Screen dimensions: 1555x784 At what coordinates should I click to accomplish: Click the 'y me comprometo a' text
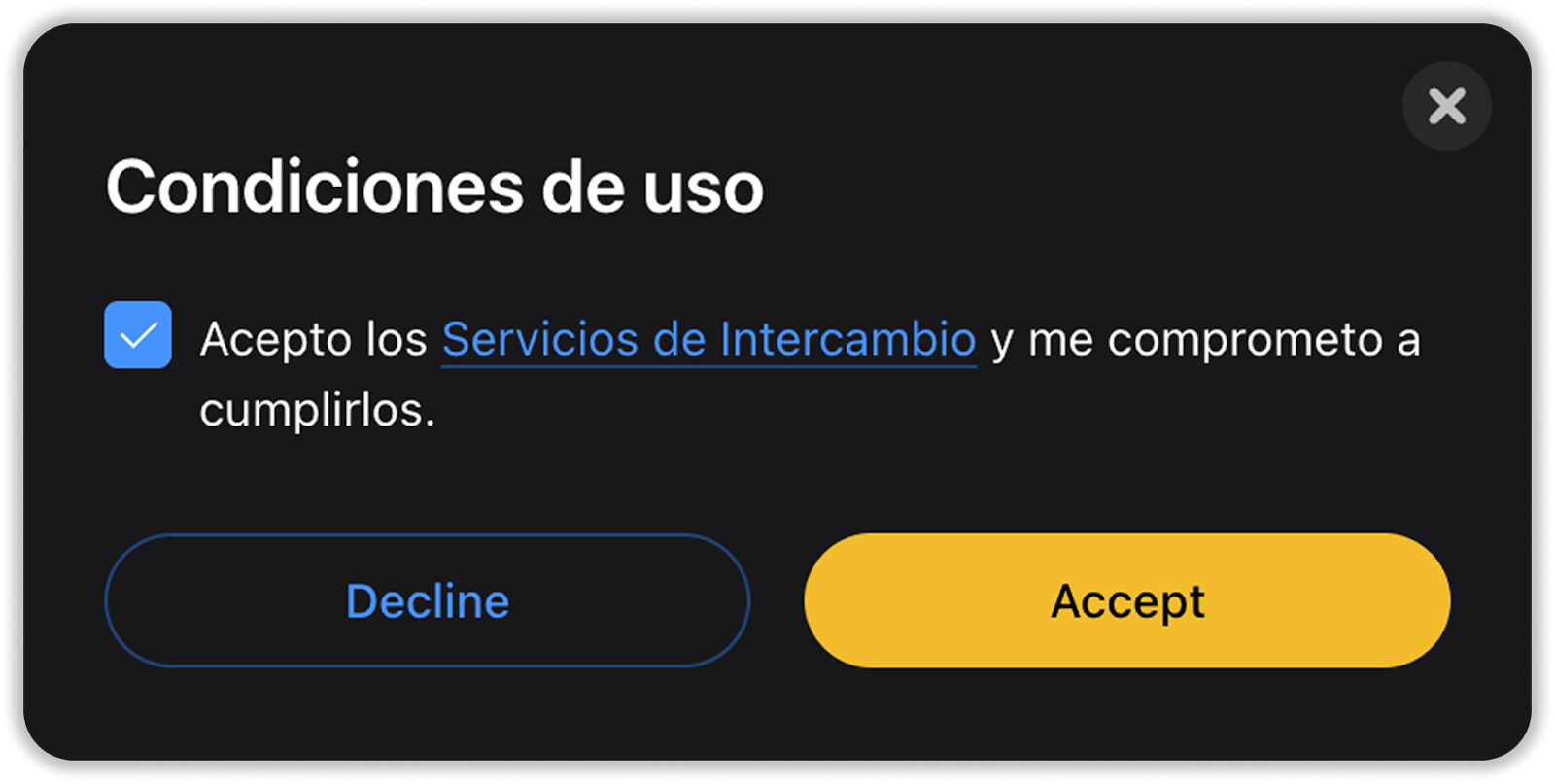pos(1205,341)
